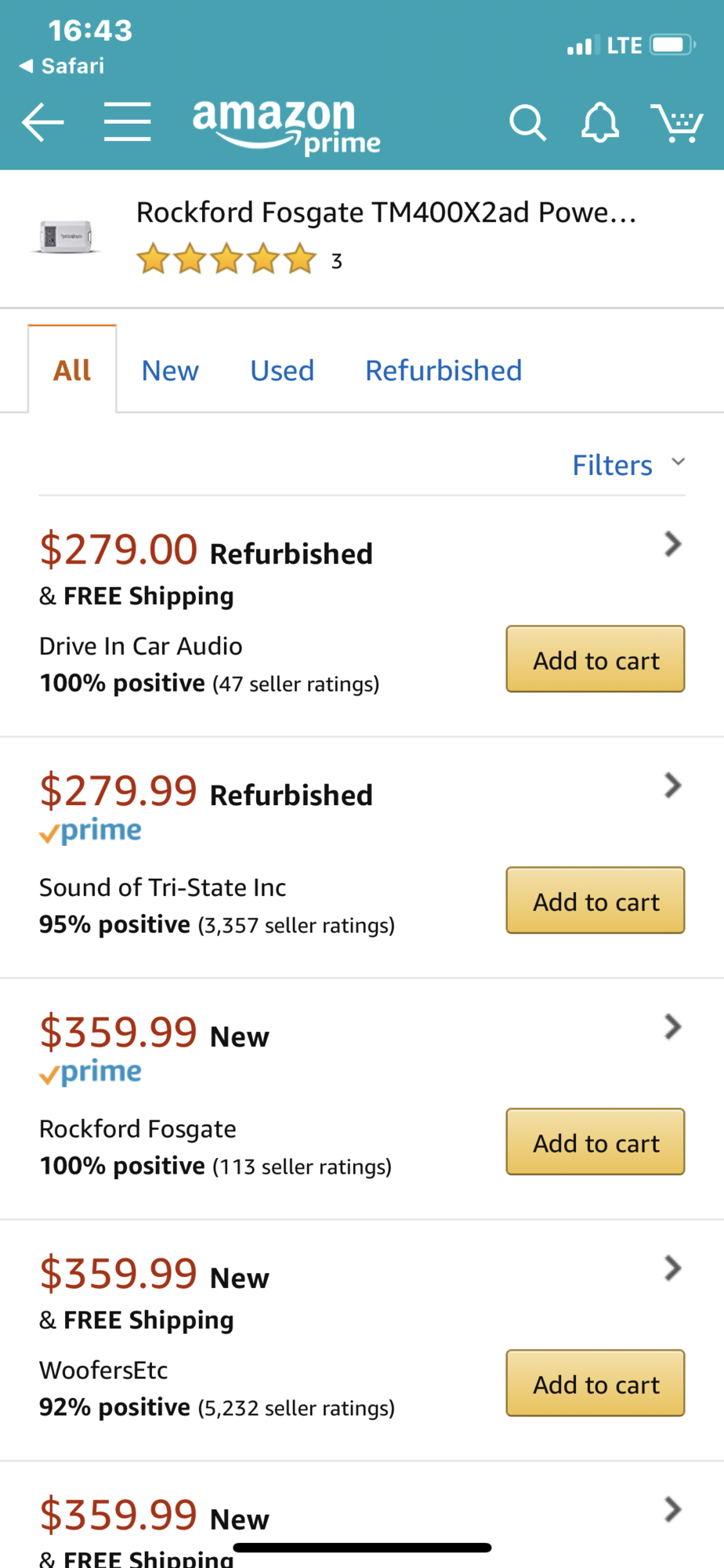The height and width of the screenshot is (1568, 724).
Task: Select the Refurbished tab
Action: [x=443, y=371]
